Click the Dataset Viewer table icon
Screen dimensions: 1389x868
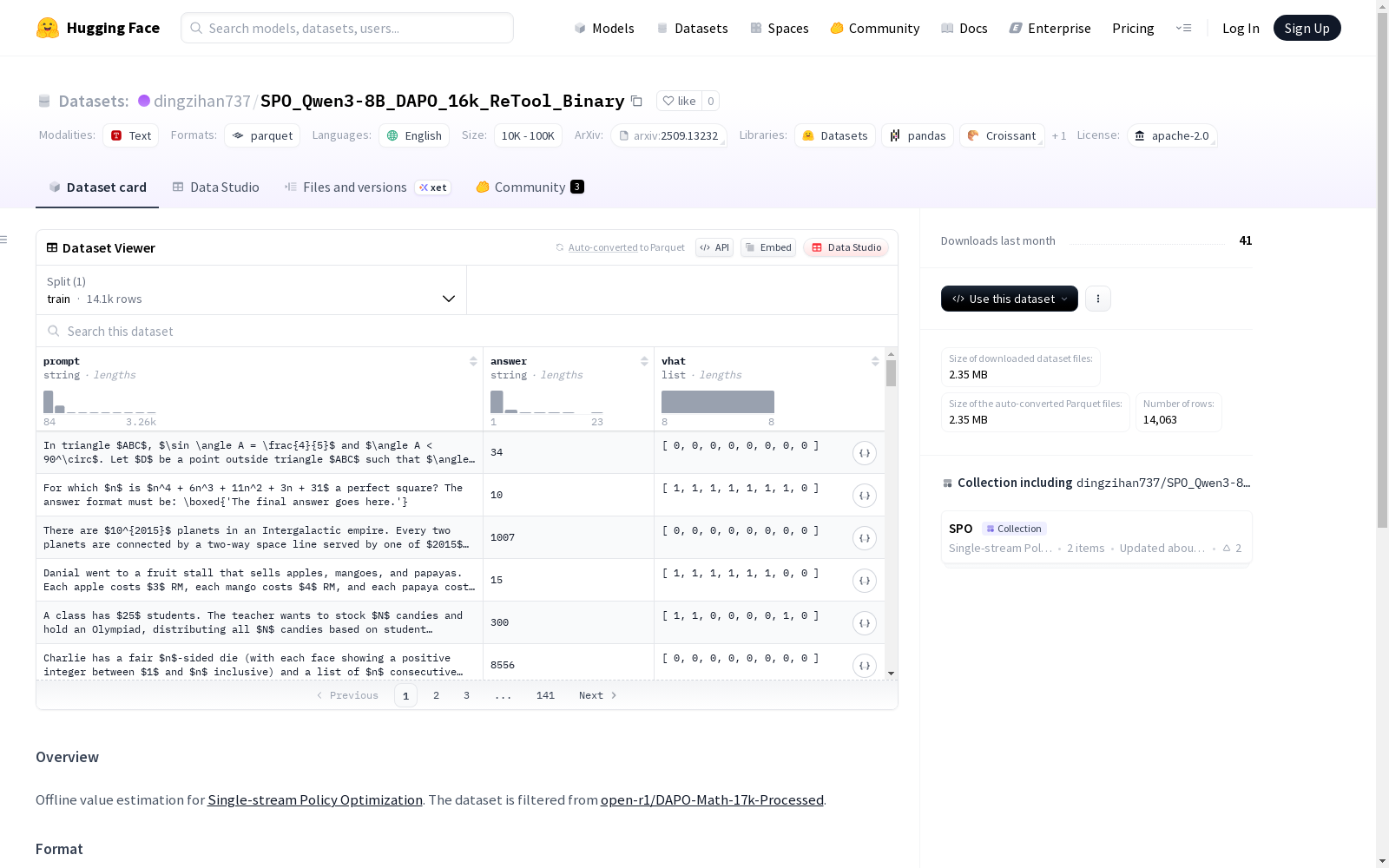pyautogui.click(x=52, y=247)
